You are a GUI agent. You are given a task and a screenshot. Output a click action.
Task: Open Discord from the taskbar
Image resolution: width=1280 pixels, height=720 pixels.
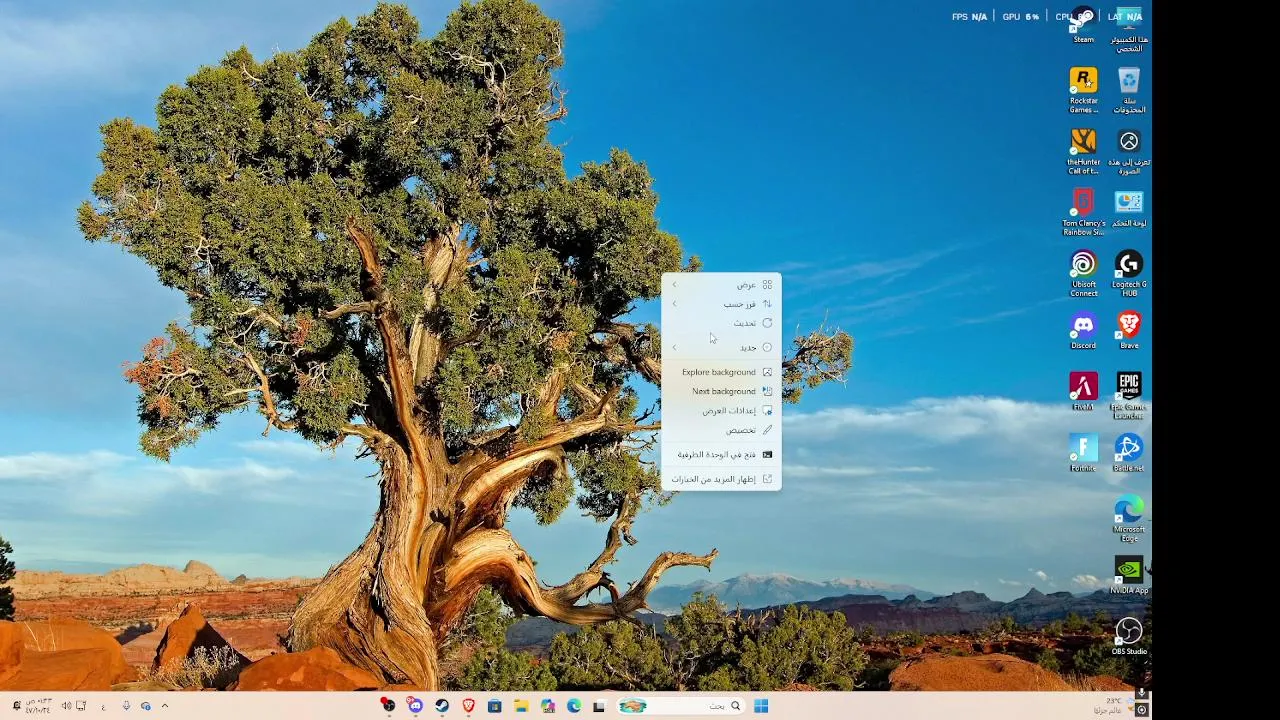[415, 706]
